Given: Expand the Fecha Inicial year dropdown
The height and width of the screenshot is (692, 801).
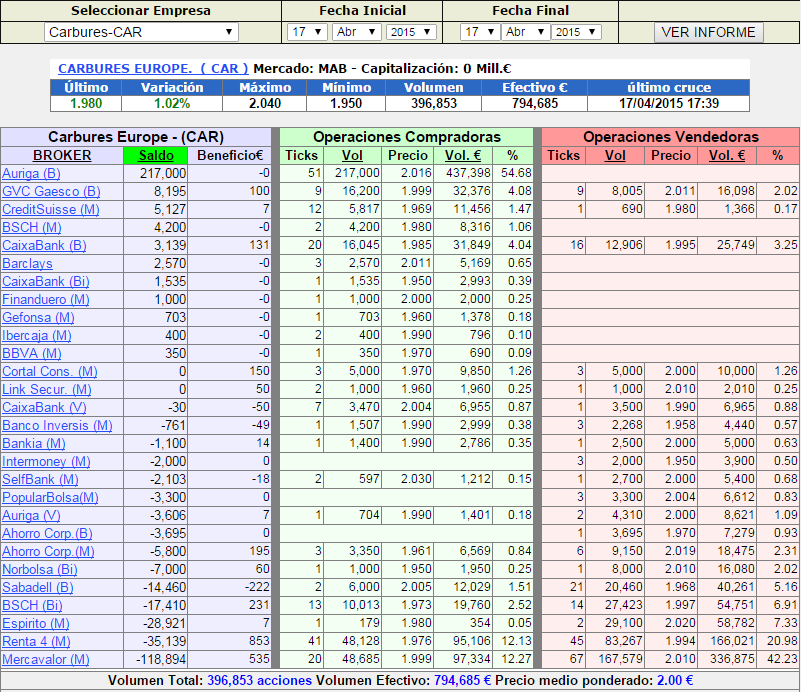Looking at the screenshot, I should coord(410,32).
